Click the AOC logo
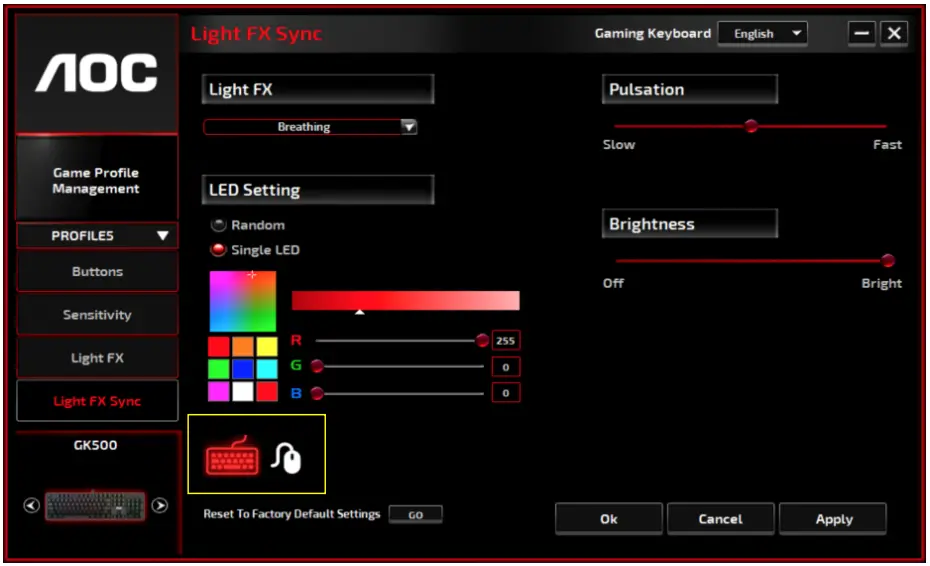 97,74
